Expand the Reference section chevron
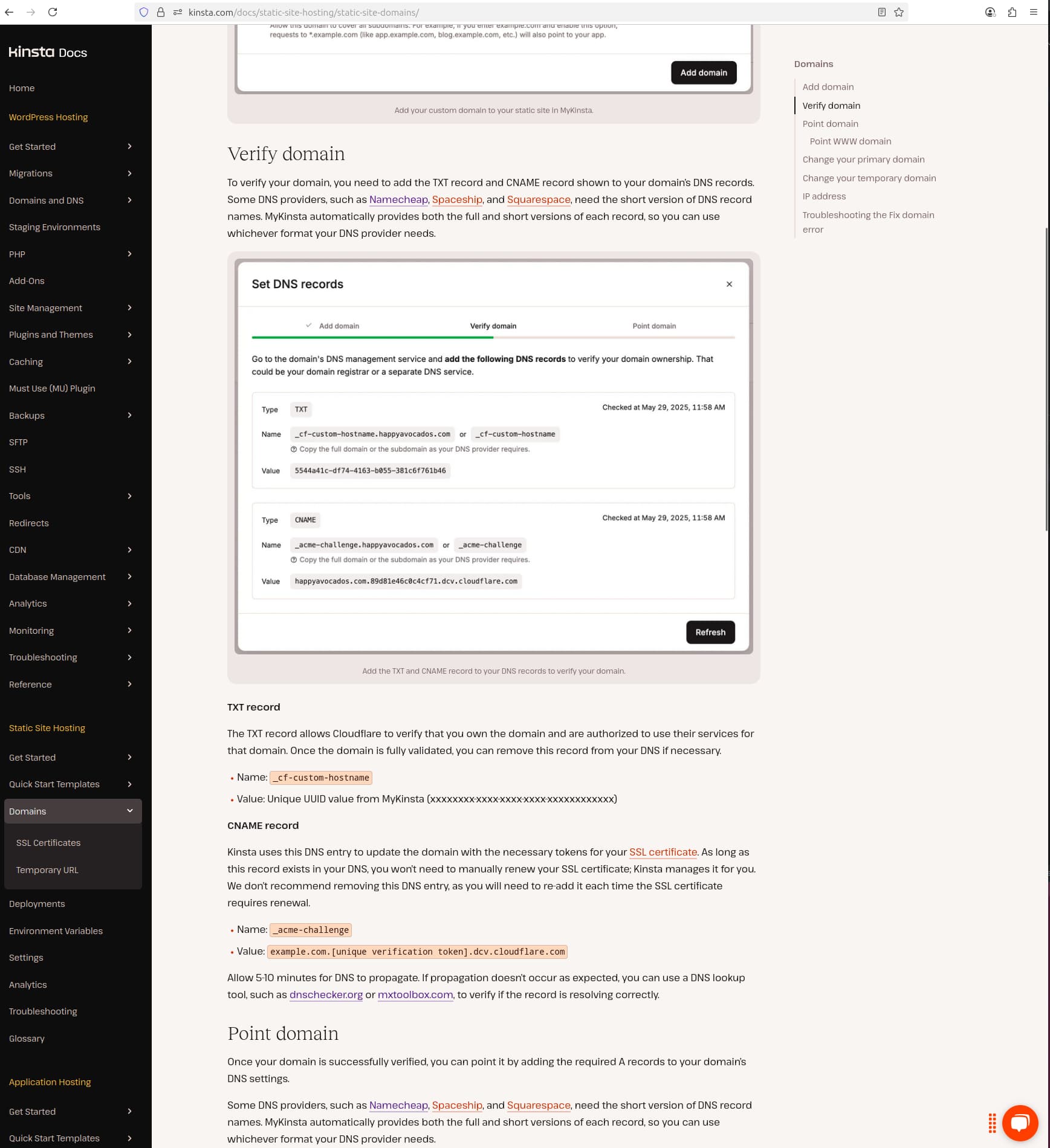 pyautogui.click(x=129, y=684)
